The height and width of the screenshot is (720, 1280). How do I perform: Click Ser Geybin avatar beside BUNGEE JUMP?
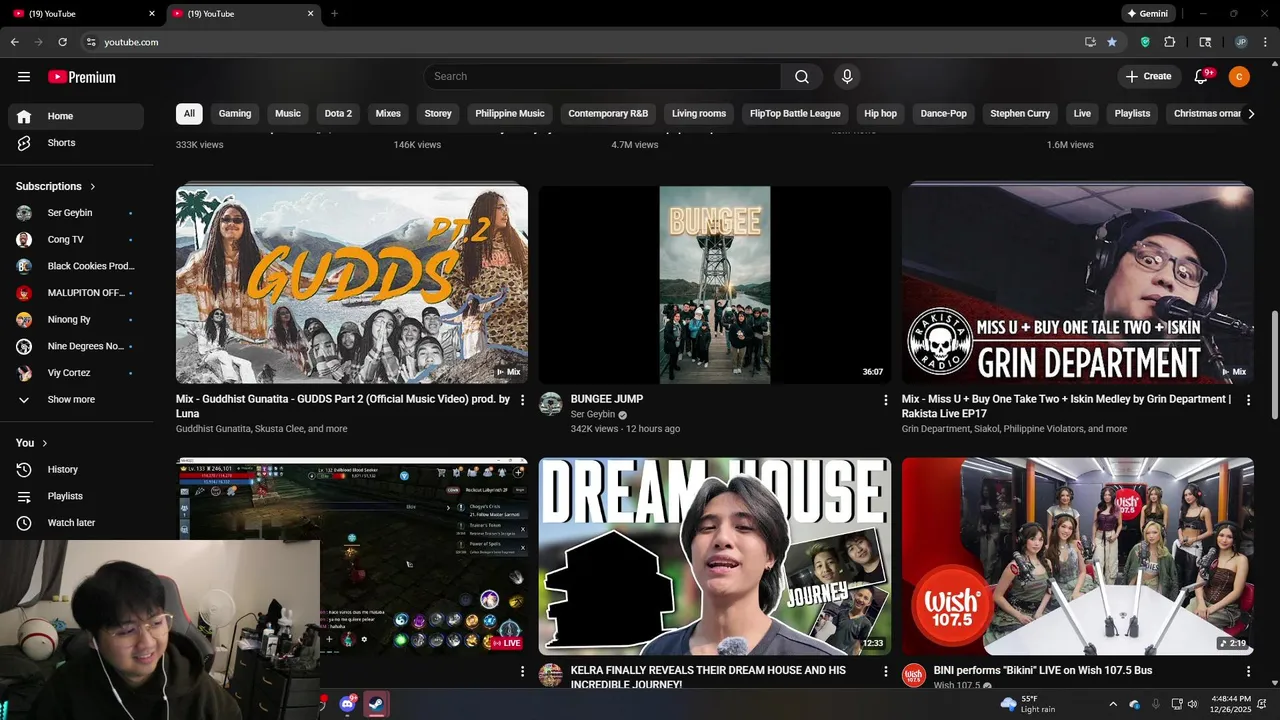(x=551, y=404)
